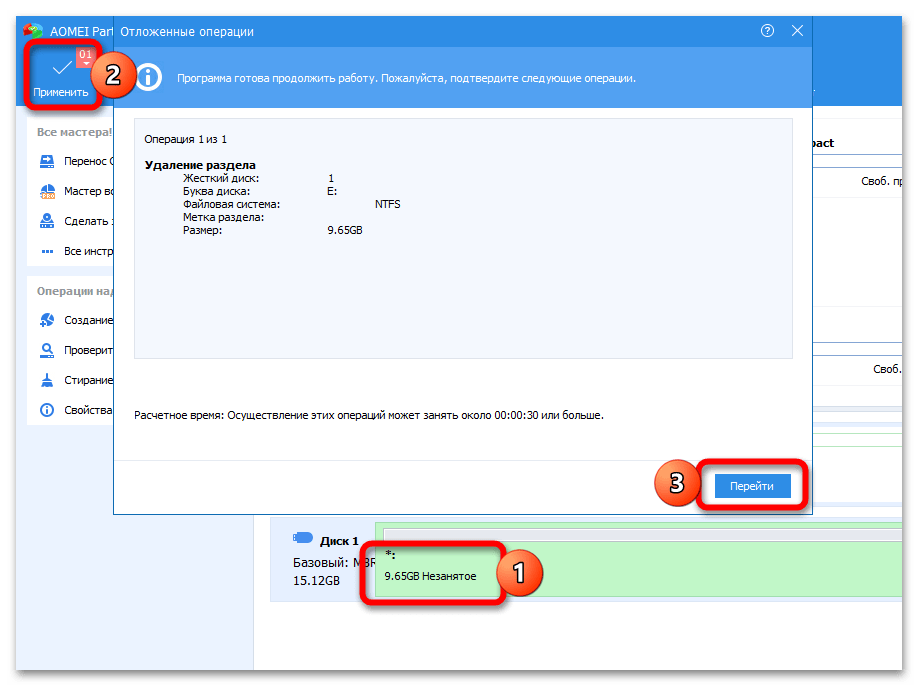The image size is (918, 686).
Task: Click the Перейти button
Action: click(x=752, y=486)
